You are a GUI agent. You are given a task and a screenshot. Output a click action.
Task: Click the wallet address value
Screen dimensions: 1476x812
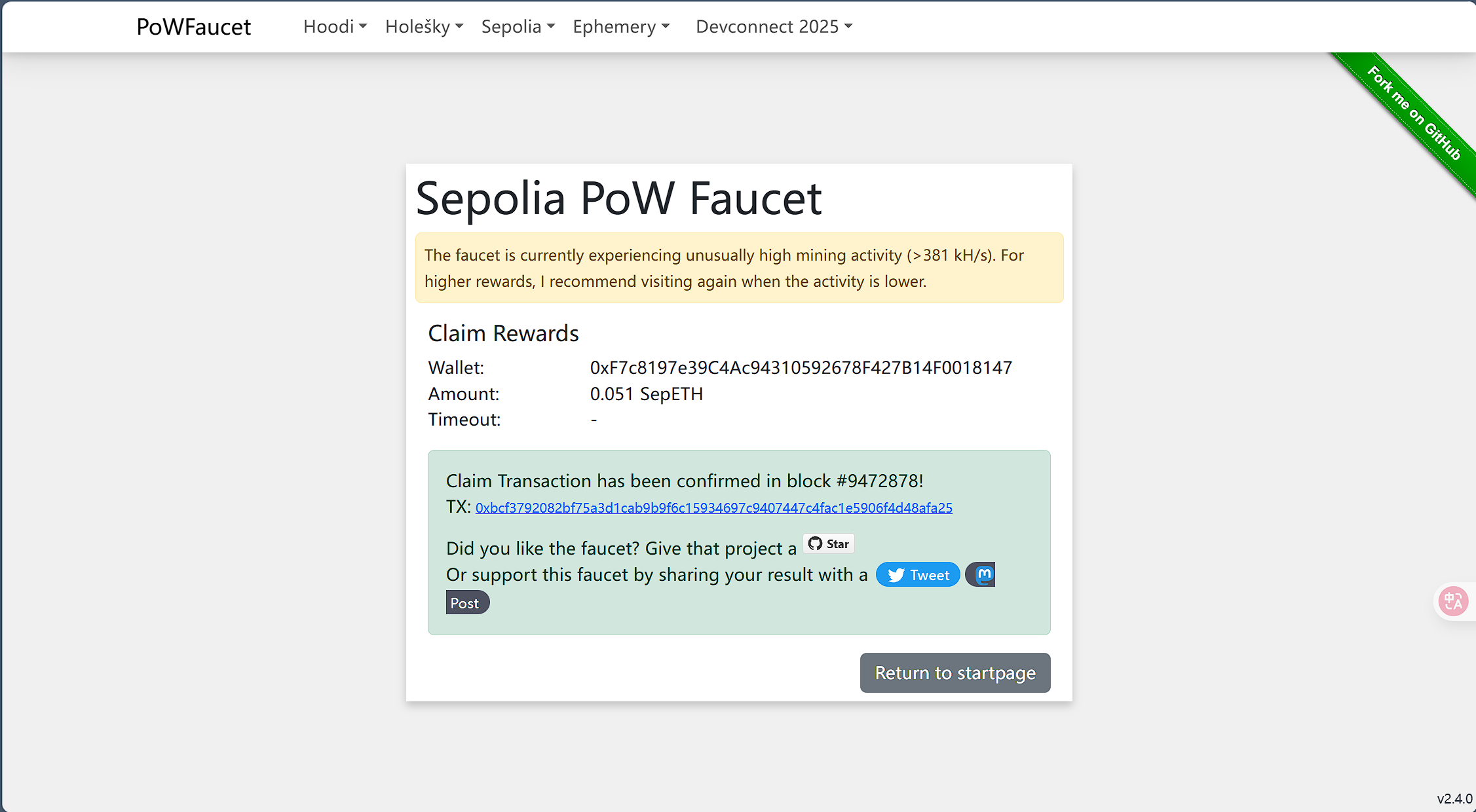coord(801,368)
